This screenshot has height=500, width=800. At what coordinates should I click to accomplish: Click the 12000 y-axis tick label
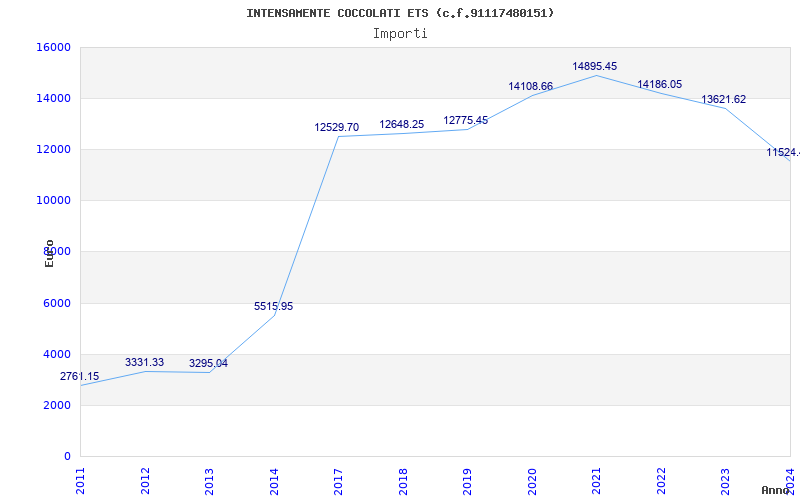point(53,149)
